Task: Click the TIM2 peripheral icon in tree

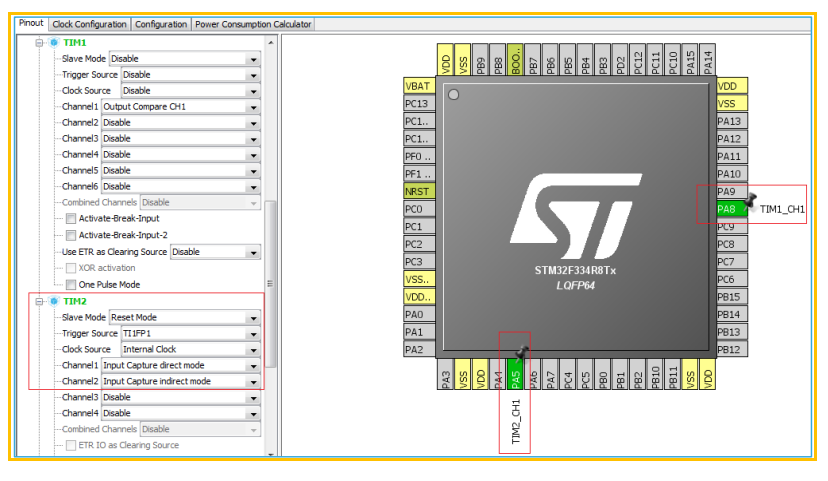Action: [53, 301]
